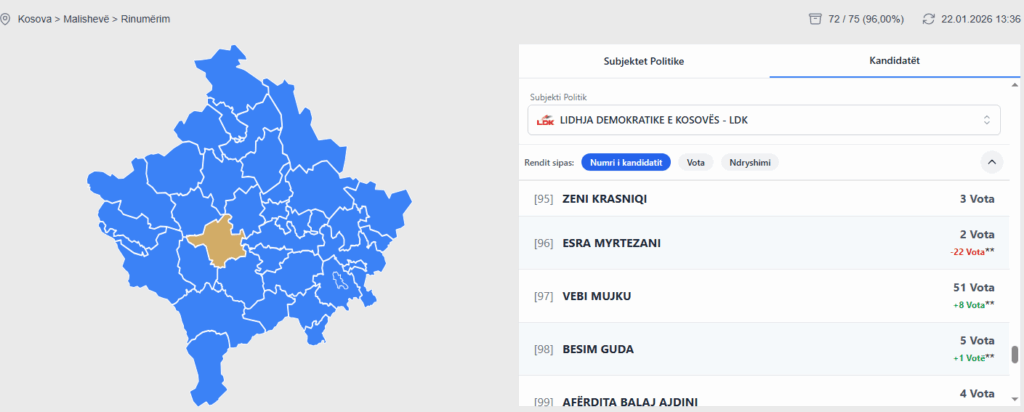
Task: Sort candidates by Ndryshimi
Action: click(750, 161)
